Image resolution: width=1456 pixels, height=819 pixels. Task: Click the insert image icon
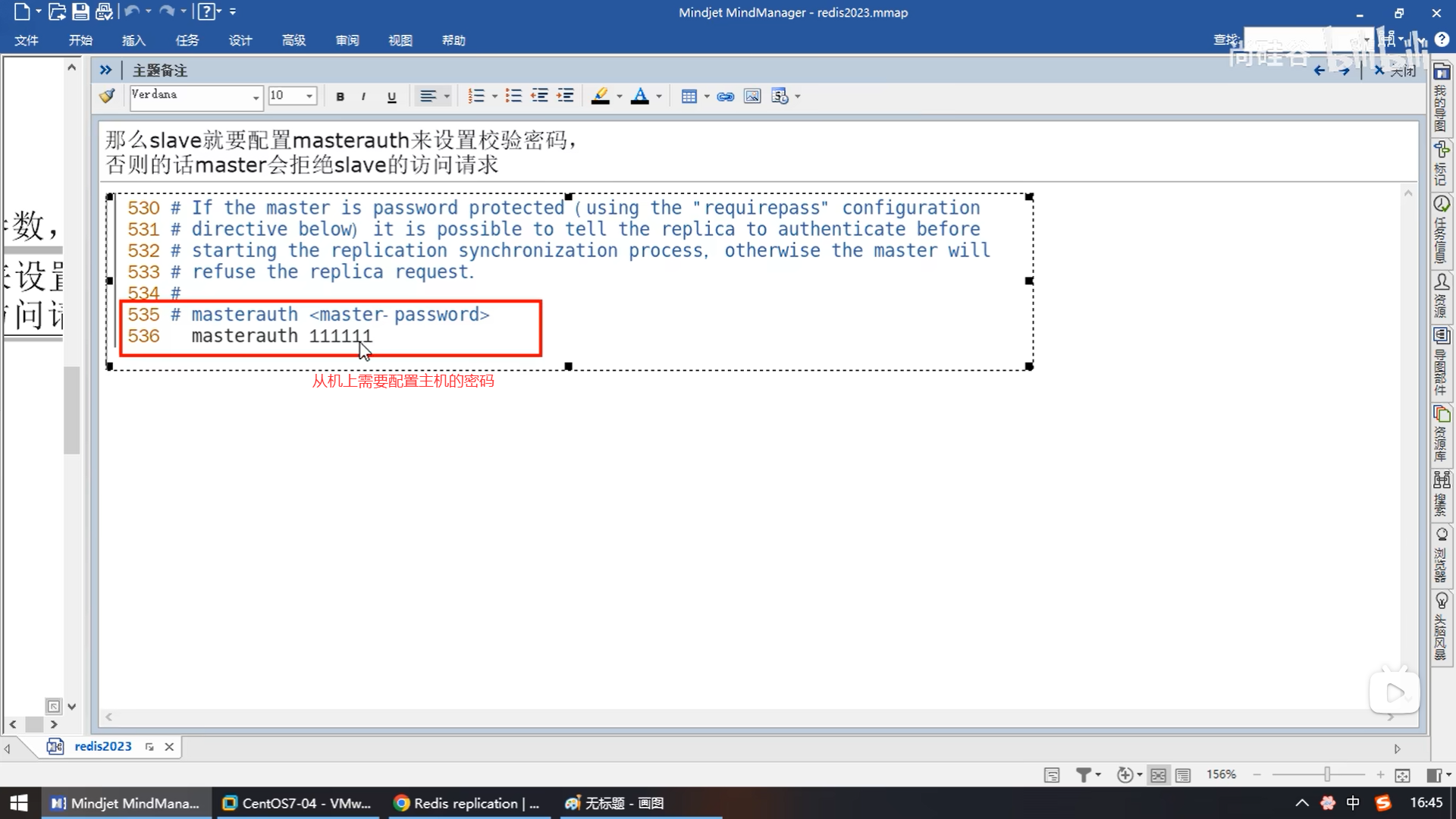(752, 96)
